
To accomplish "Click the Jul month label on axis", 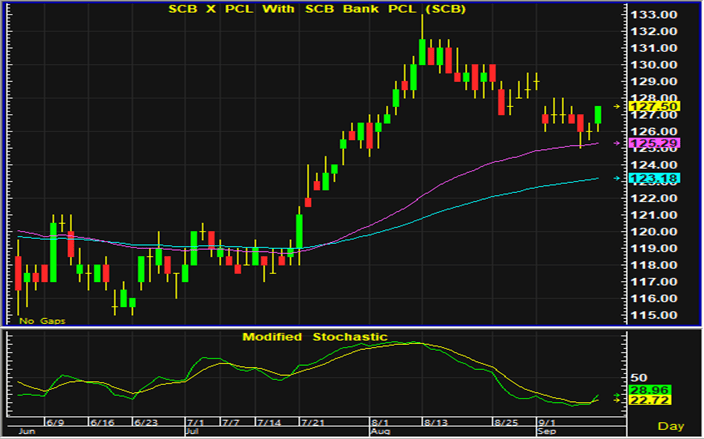I will (193, 434).
